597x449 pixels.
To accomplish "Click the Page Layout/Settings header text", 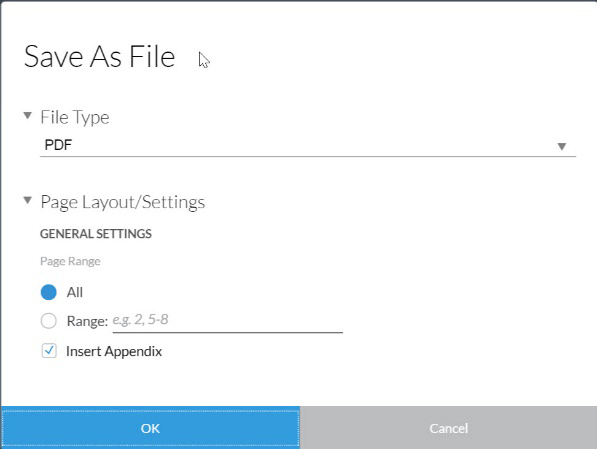I will coord(123,202).
